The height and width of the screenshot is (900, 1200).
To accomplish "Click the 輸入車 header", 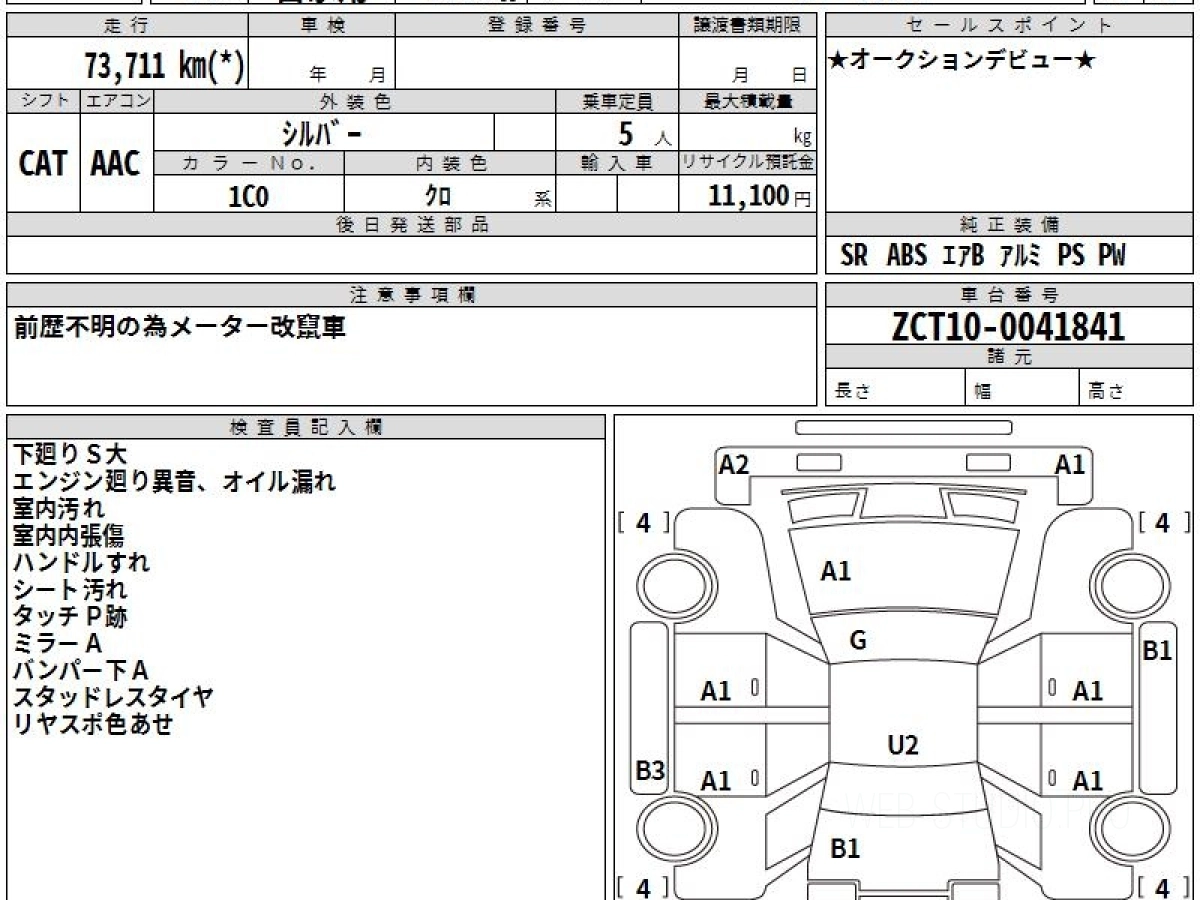I will pyautogui.click(x=618, y=163).
